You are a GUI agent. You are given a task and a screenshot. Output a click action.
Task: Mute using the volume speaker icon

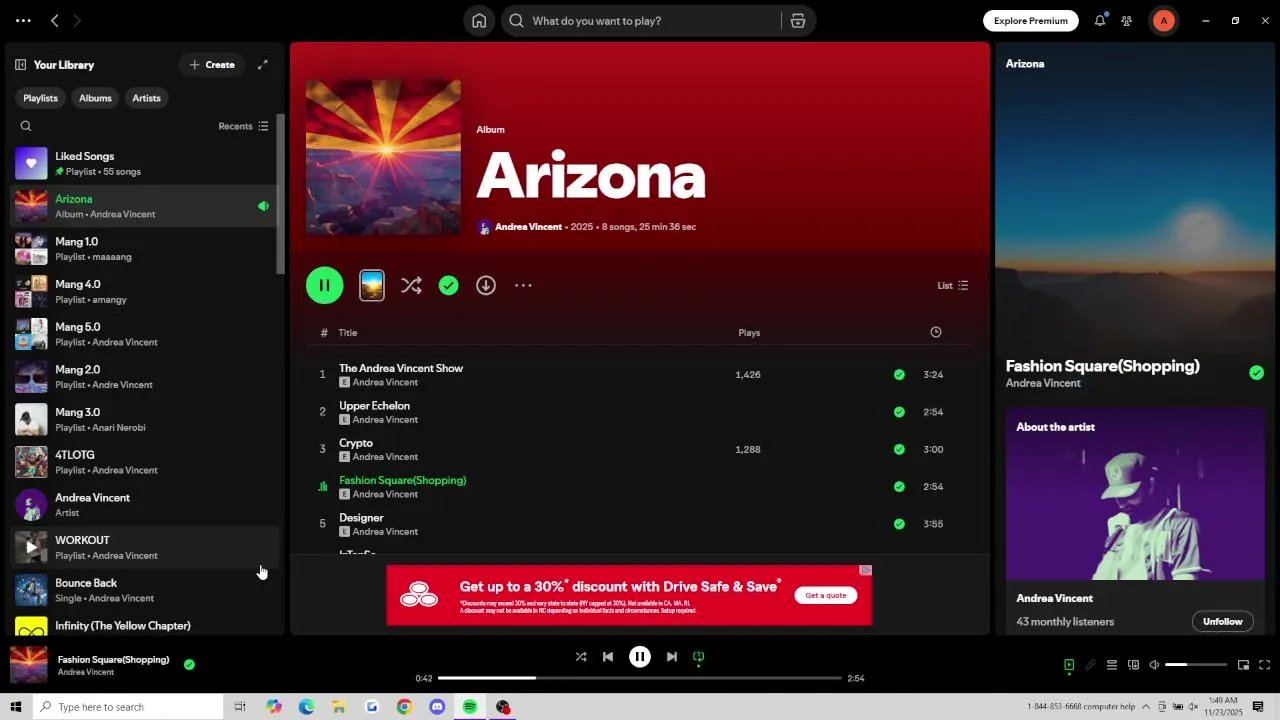(x=1154, y=665)
